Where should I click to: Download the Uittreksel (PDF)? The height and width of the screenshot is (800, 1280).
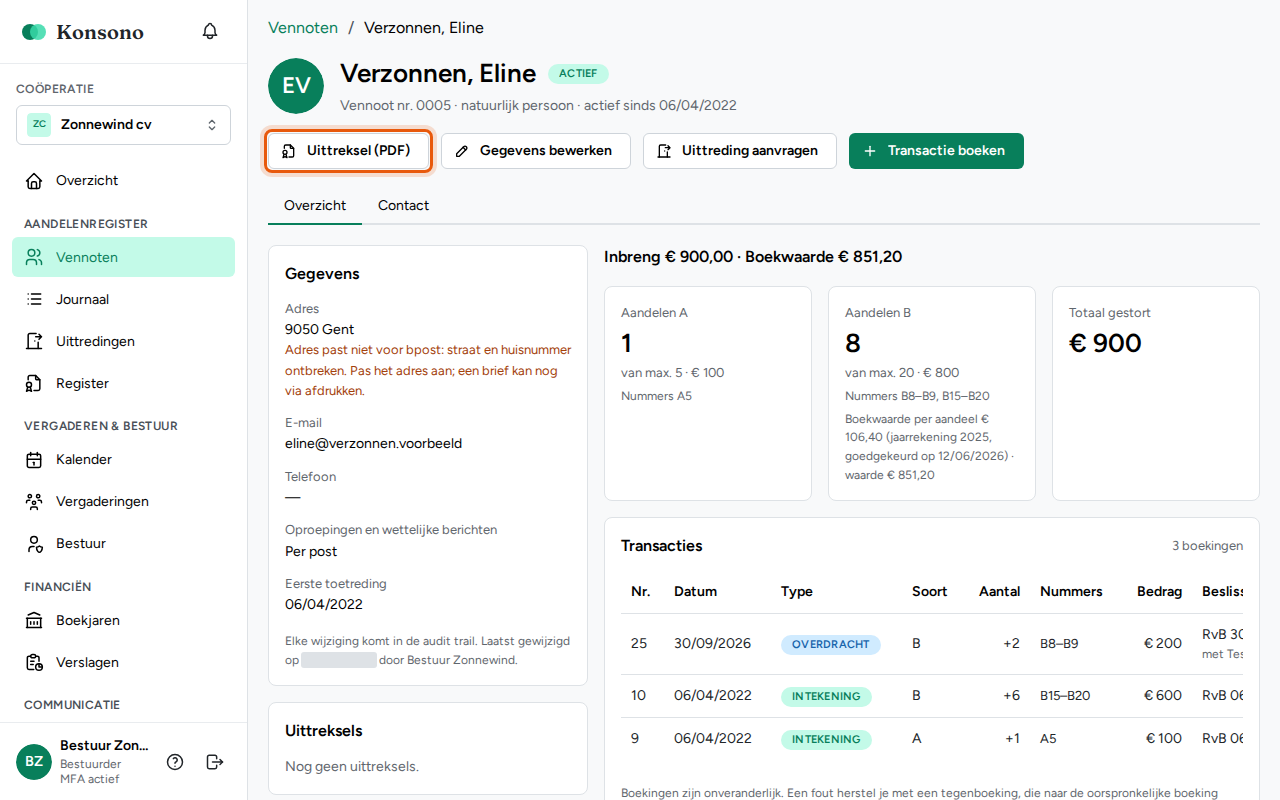348,151
